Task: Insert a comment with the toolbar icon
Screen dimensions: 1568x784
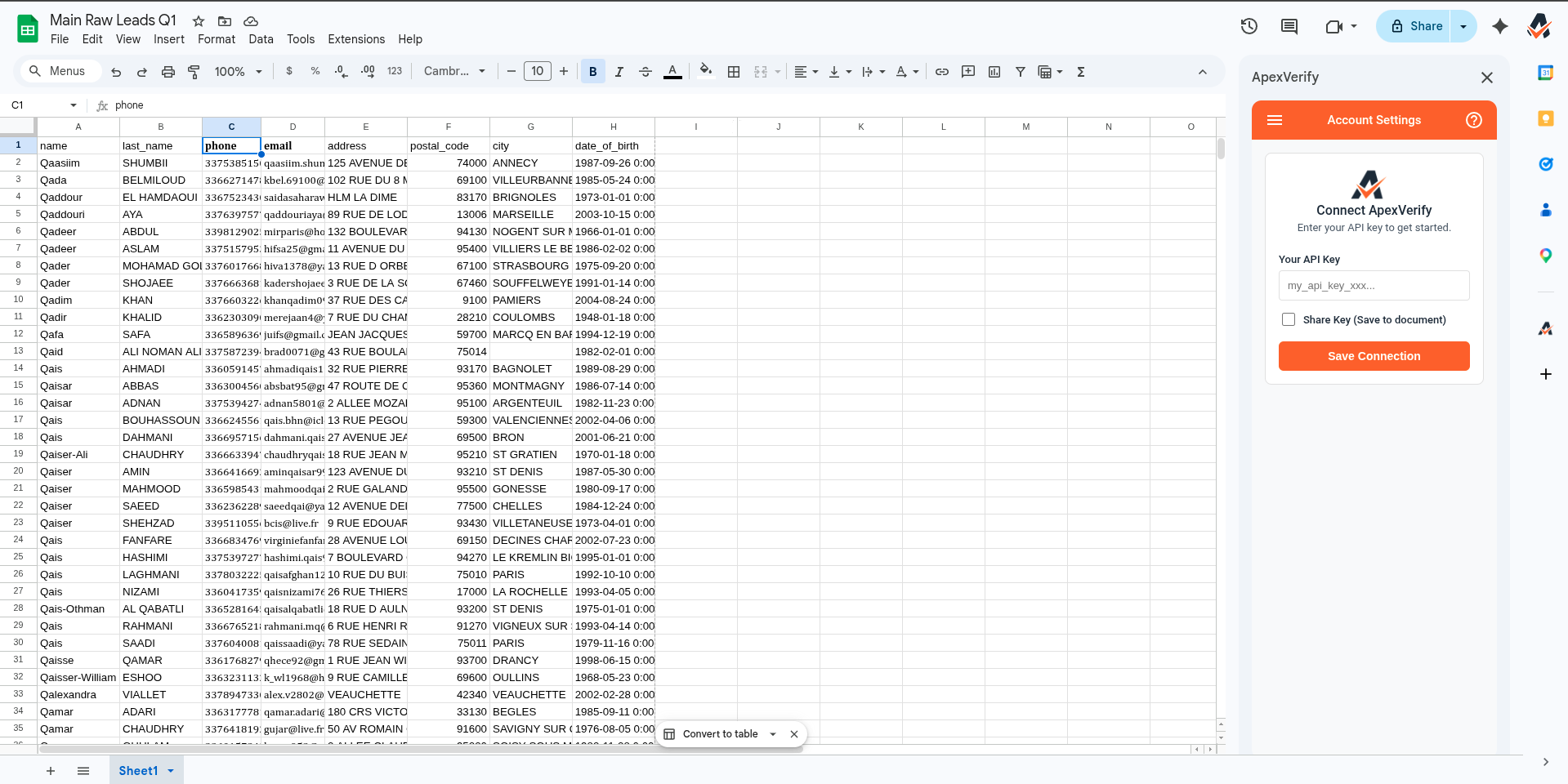Action: pos(967,71)
